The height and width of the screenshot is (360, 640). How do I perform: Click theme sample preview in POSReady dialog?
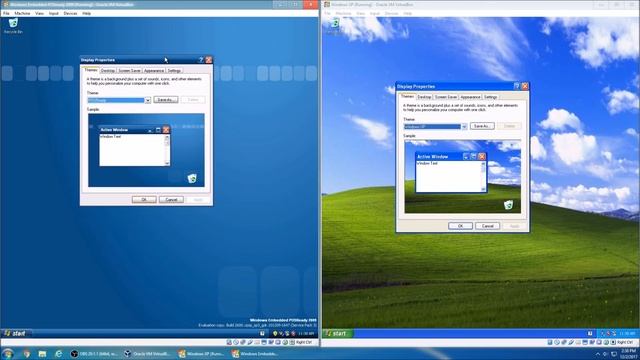(146, 150)
